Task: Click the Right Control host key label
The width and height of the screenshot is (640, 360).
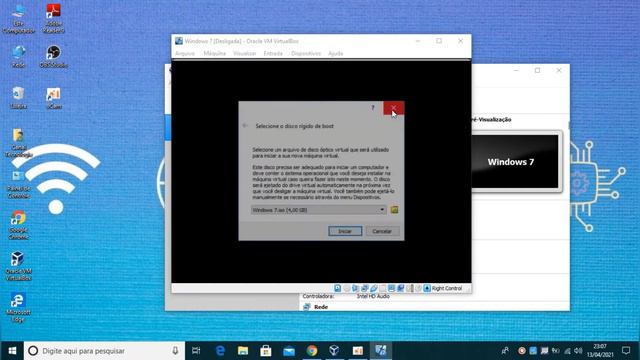Action: click(x=447, y=288)
